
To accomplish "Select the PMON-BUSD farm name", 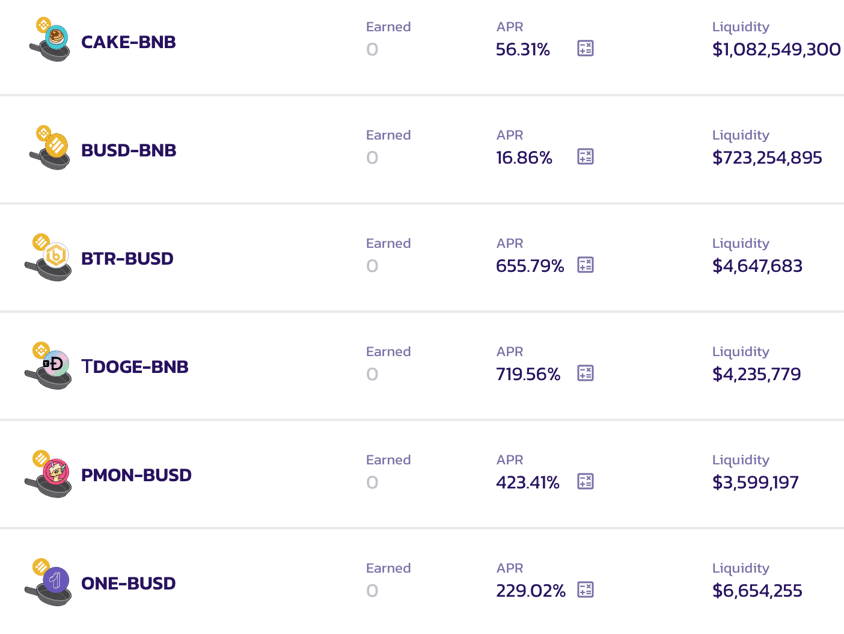I will coord(136,475).
